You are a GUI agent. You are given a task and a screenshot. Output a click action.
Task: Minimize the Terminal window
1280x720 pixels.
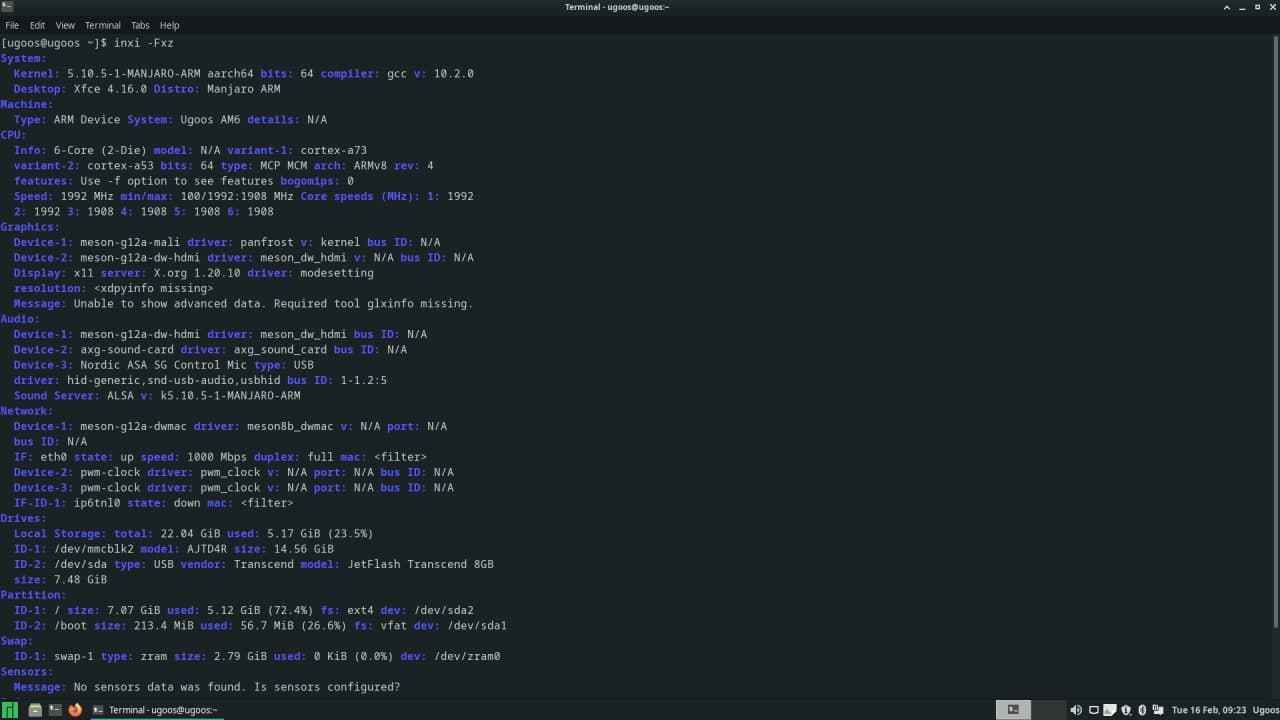point(1242,7)
